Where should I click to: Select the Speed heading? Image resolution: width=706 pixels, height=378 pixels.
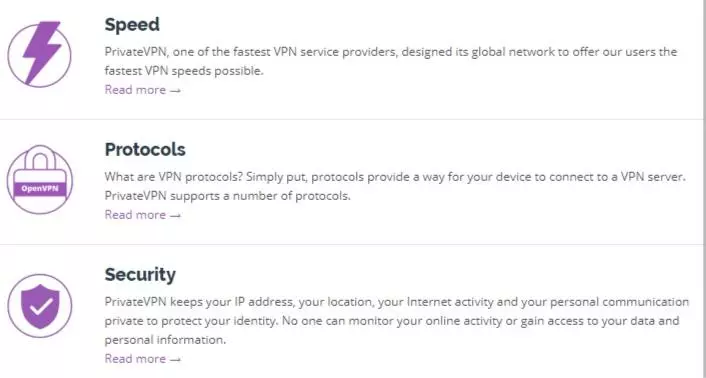(x=132, y=24)
